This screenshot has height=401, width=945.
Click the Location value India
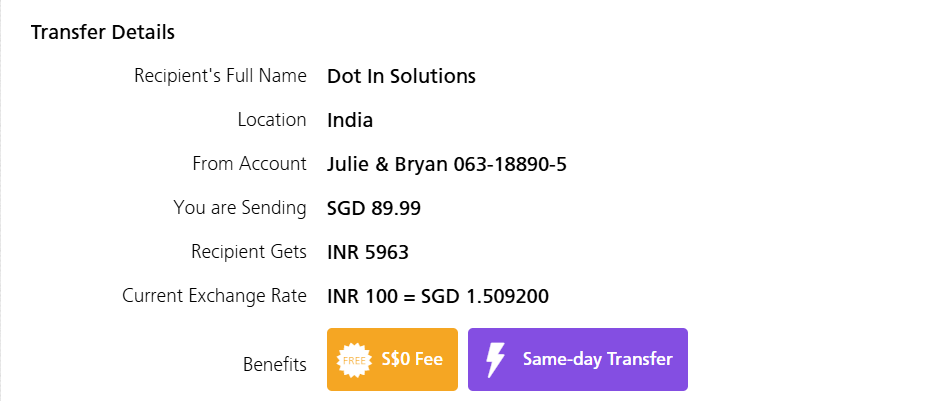pos(350,121)
